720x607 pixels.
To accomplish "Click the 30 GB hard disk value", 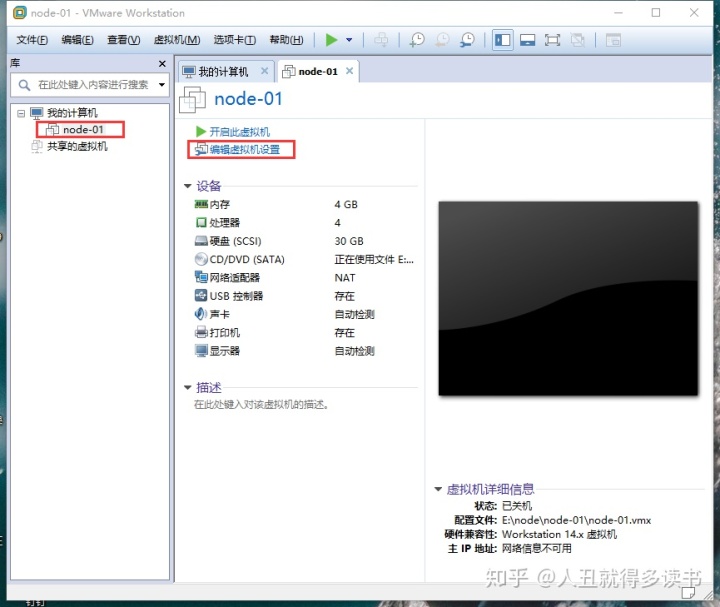I will click(349, 241).
